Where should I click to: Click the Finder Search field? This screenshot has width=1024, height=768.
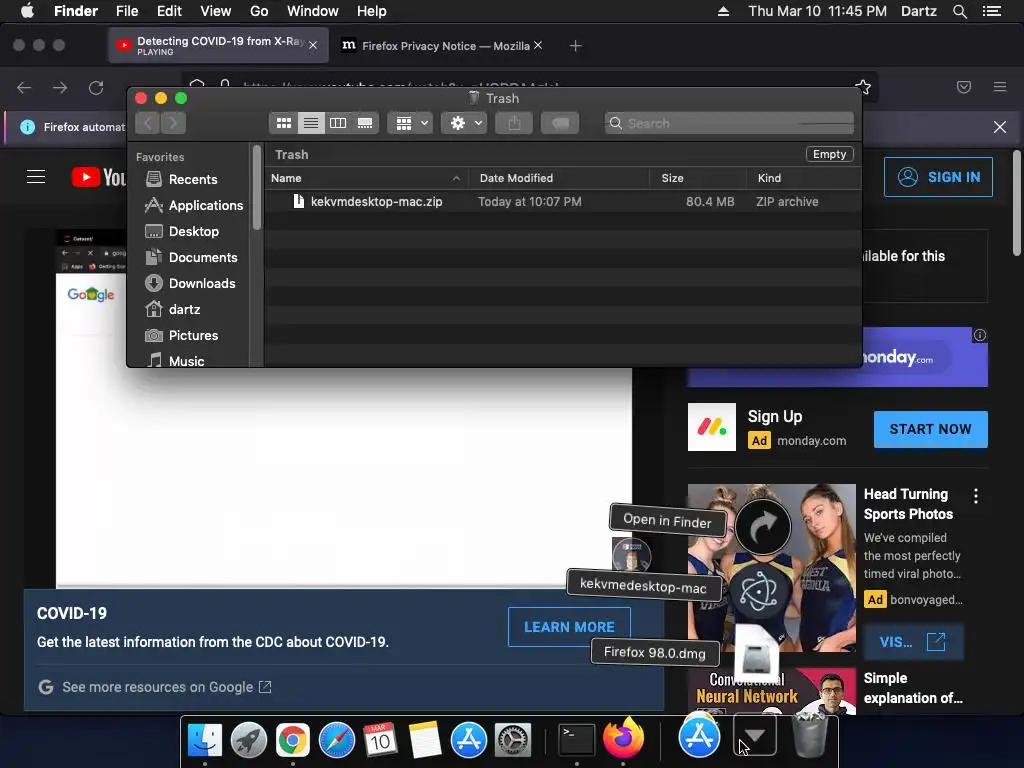[729, 123]
